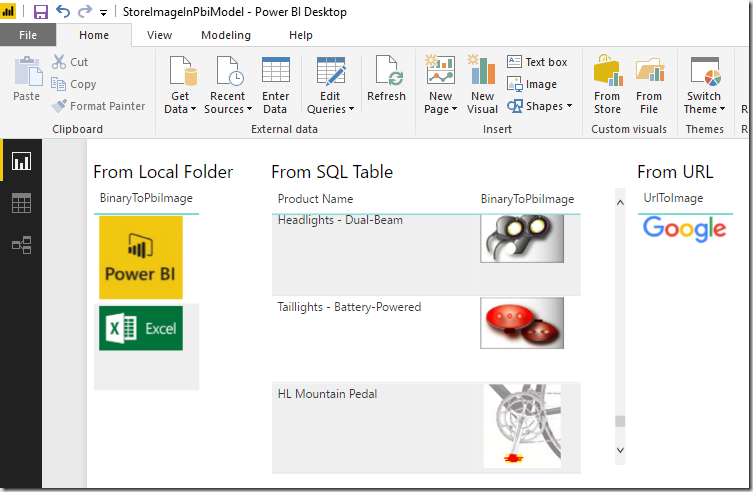This screenshot has height=492, width=753.
Task: Expand the Get Data dropdown arrow
Action: 194,109
